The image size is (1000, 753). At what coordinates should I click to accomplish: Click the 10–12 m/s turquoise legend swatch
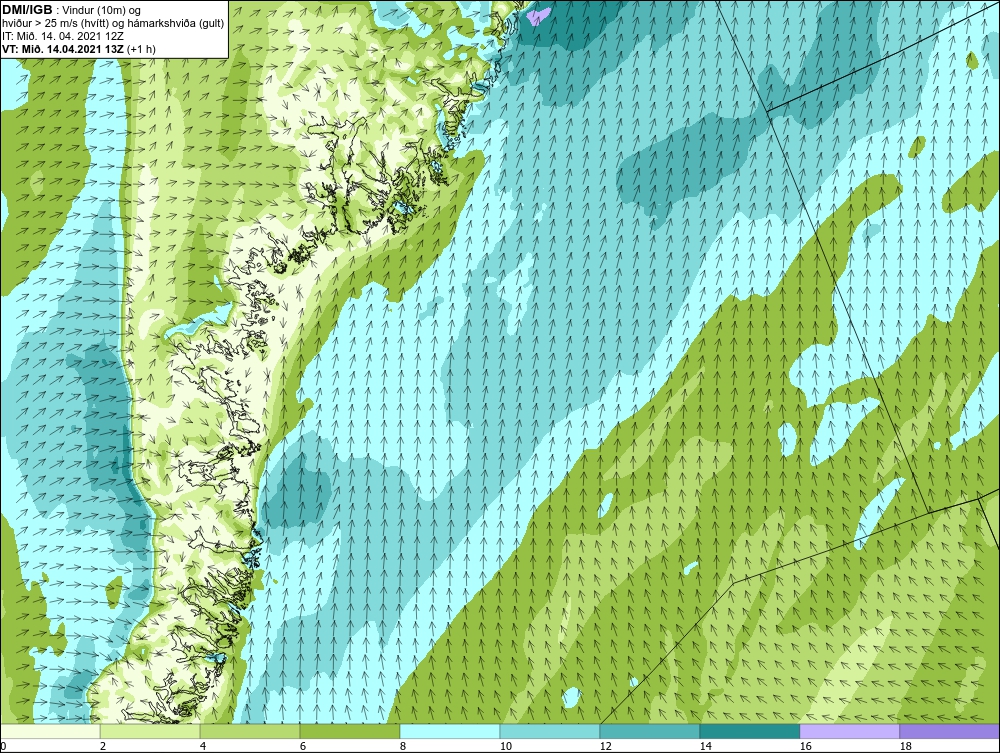tap(550, 731)
